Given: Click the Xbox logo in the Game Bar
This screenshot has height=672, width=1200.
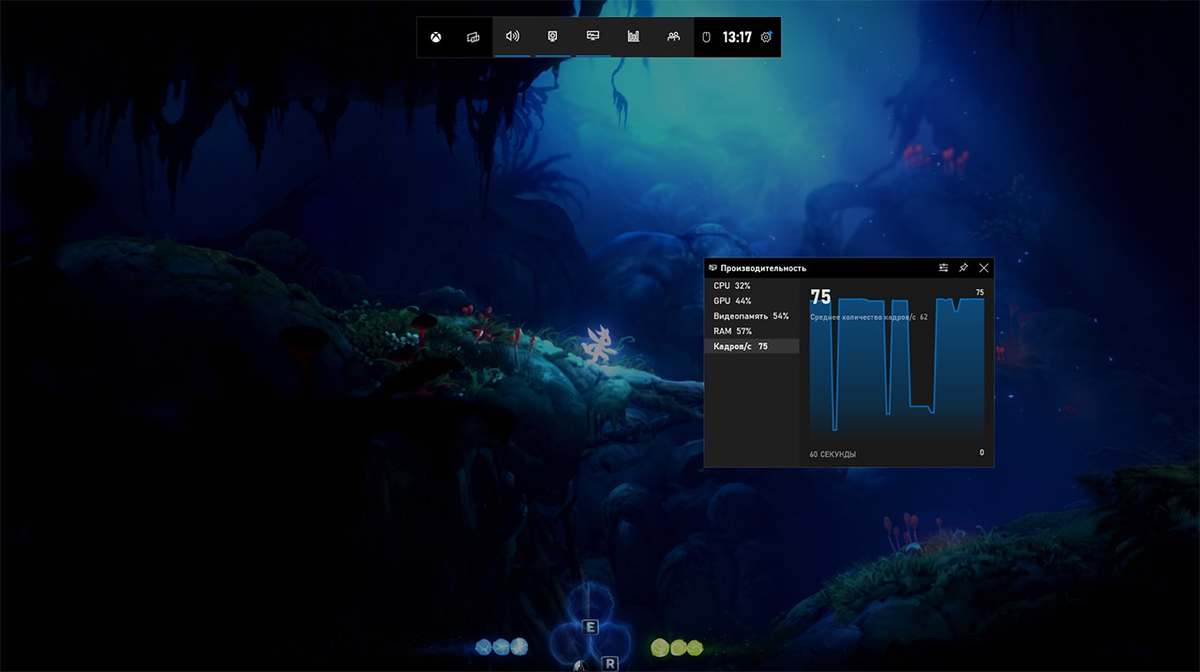Looking at the screenshot, I should [437, 37].
